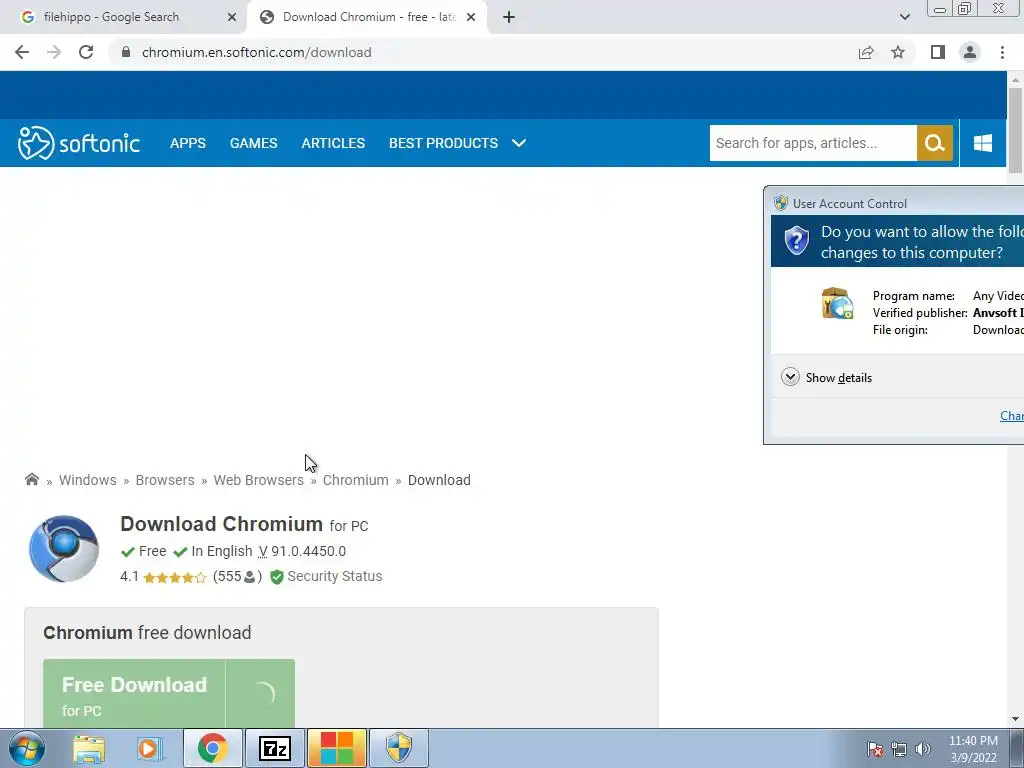Click the UAC shield question icon
This screenshot has height=768, width=1024.
pos(797,241)
